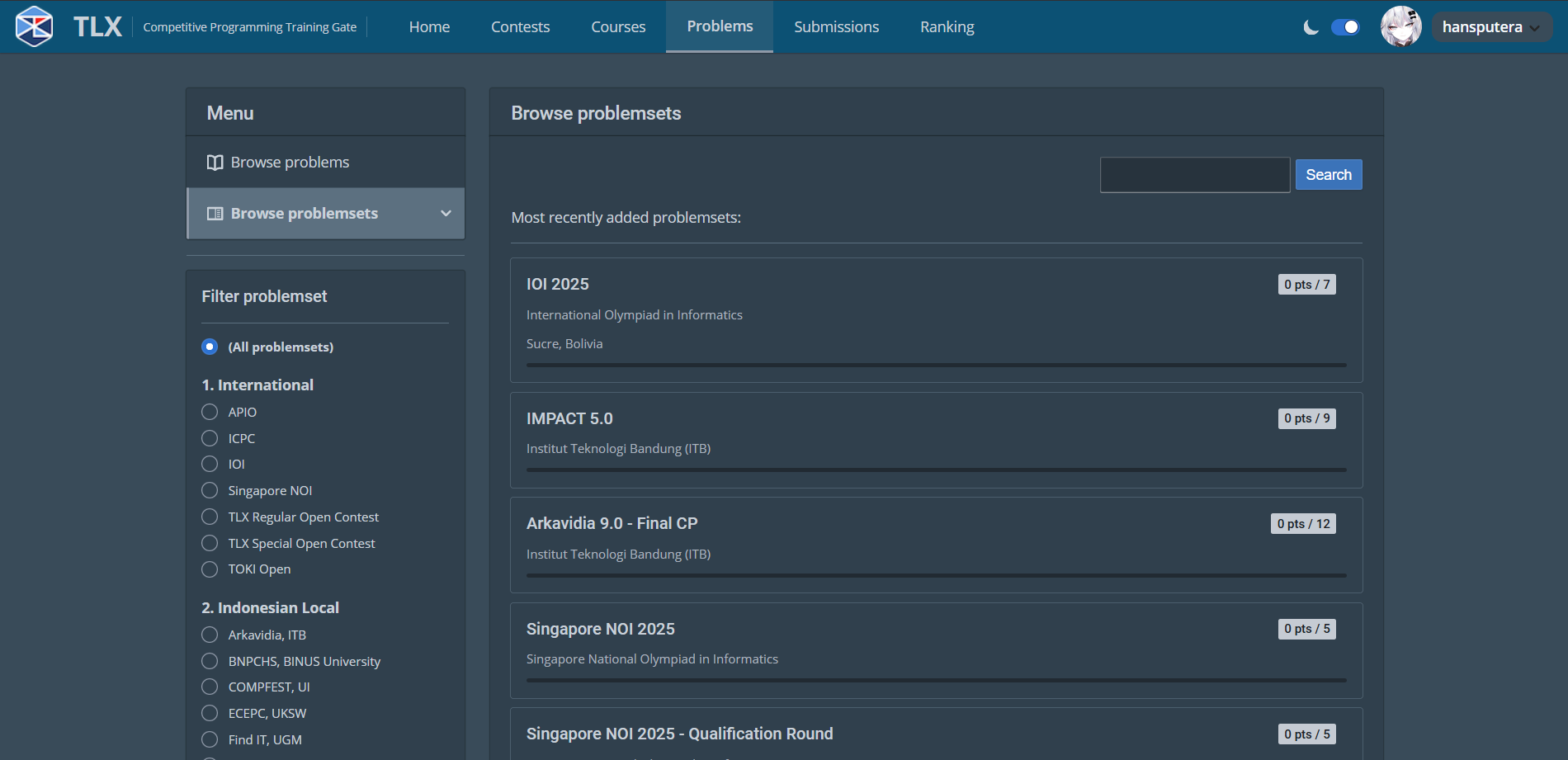Open the hansputera avatar picture
This screenshot has height=760, width=1568.
coord(1400,26)
